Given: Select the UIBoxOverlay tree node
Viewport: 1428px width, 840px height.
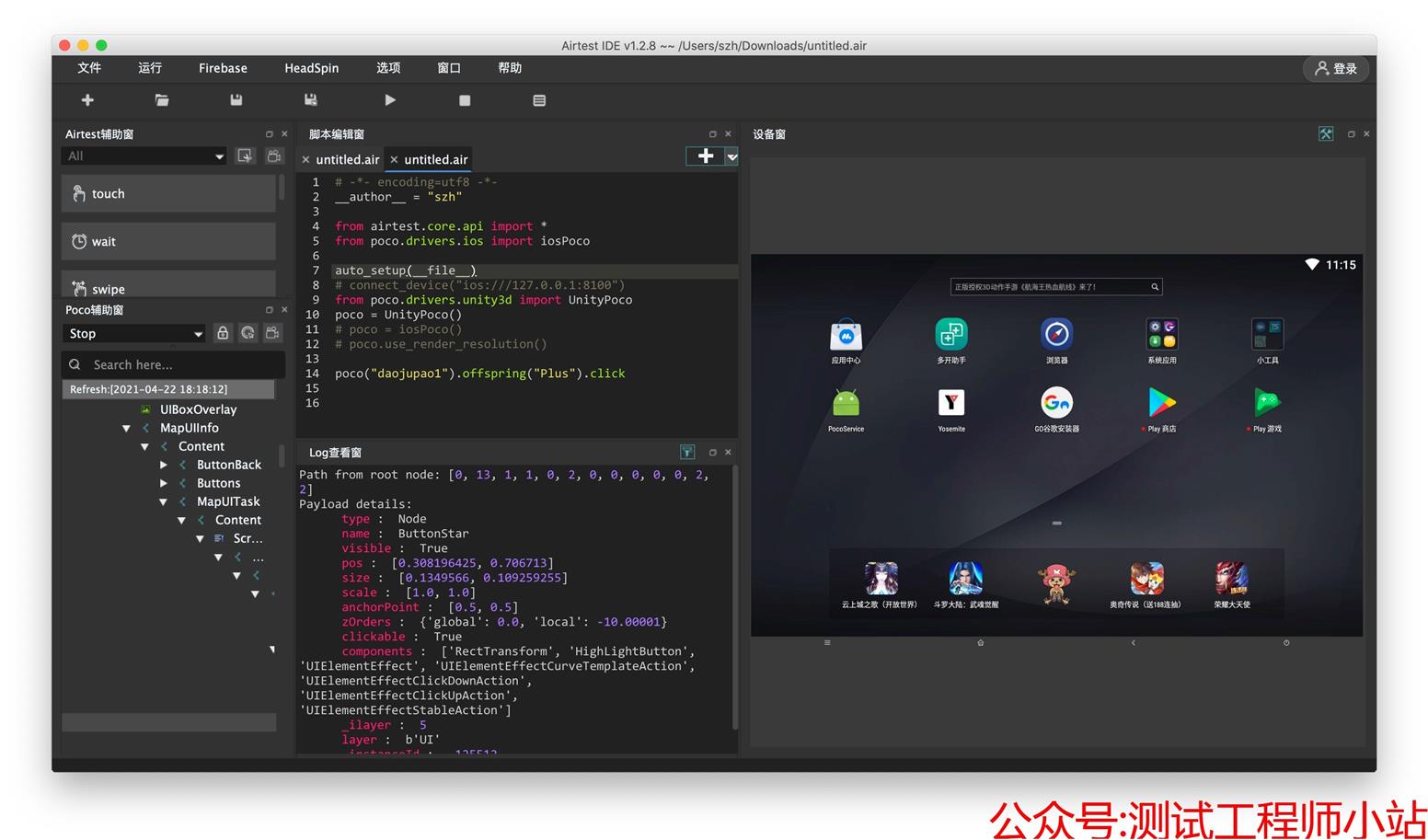Looking at the screenshot, I should click(198, 409).
